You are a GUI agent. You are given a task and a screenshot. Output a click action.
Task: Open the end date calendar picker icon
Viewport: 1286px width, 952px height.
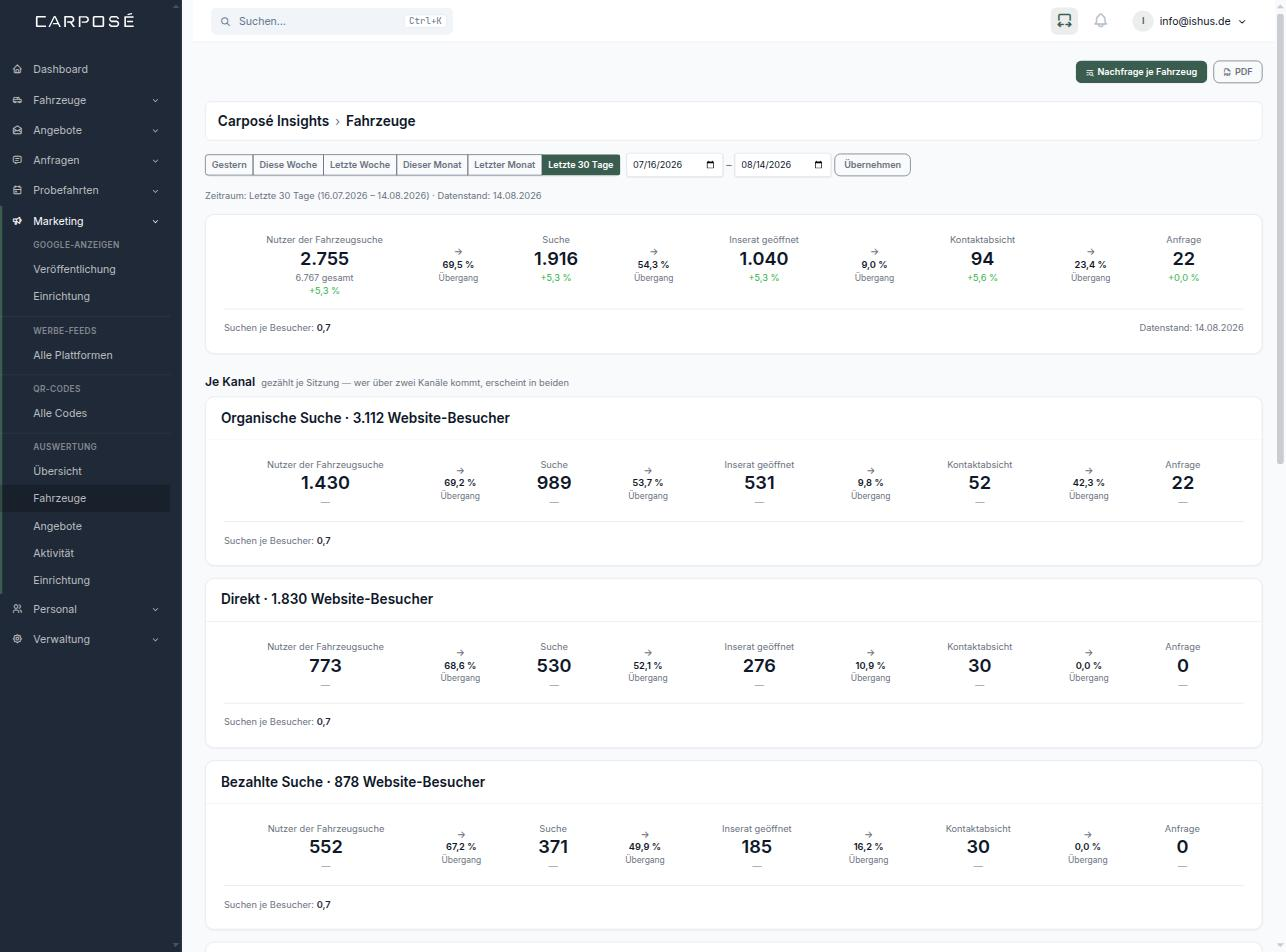tap(819, 165)
